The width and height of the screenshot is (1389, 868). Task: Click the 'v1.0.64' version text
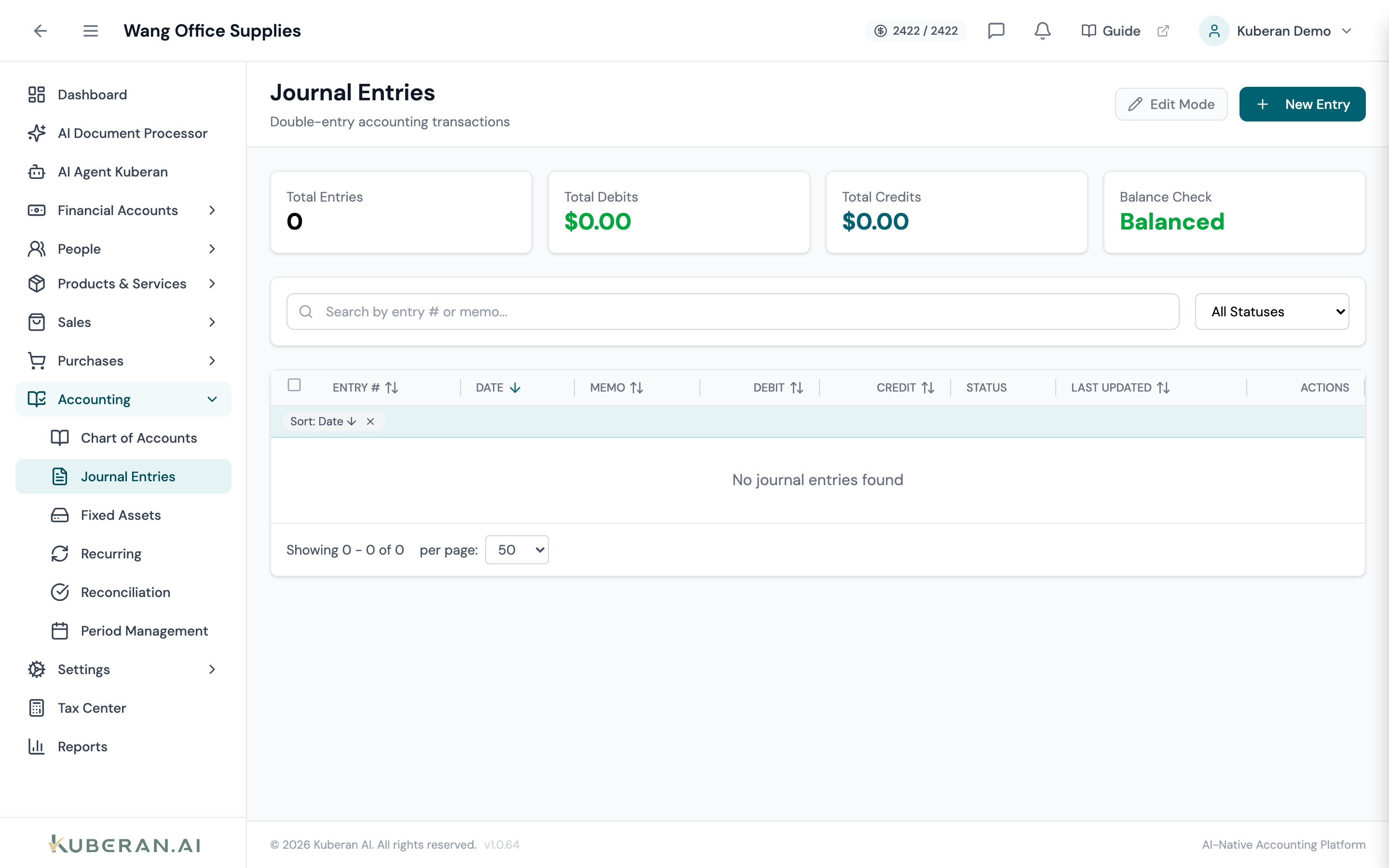(502, 844)
